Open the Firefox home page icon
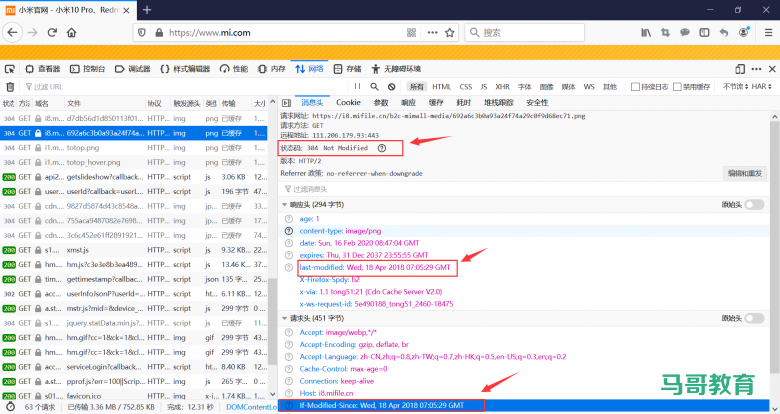Image resolution: width=780 pixels, height=414 pixels. click(x=72, y=33)
